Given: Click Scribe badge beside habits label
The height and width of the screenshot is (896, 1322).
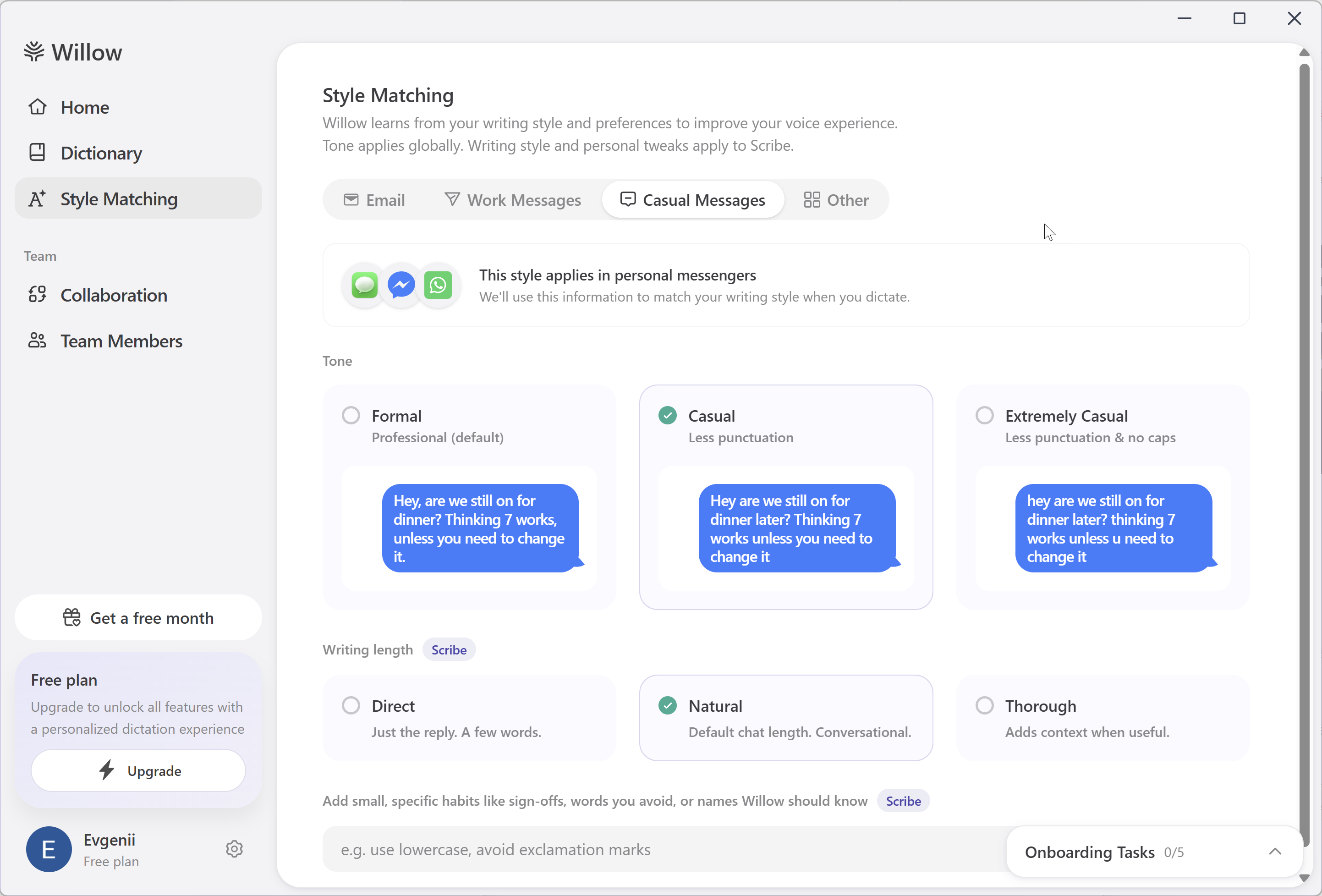Looking at the screenshot, I should [903, 801].
